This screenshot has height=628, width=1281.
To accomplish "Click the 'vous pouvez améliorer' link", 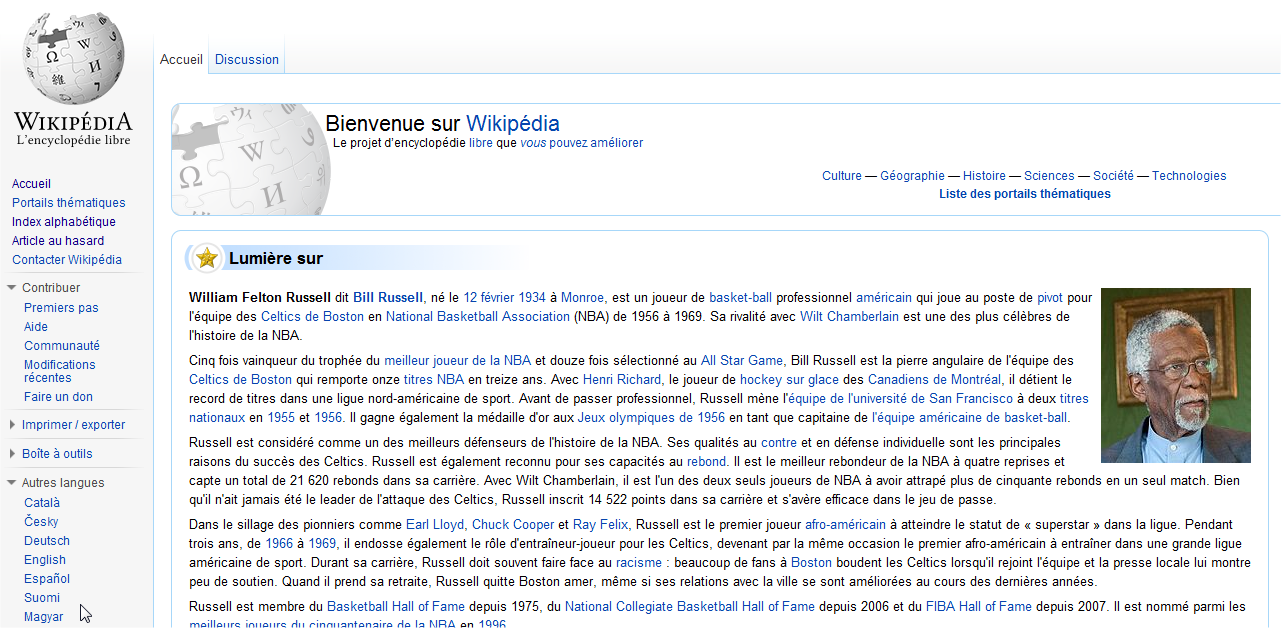I will (x=581, y=143).
